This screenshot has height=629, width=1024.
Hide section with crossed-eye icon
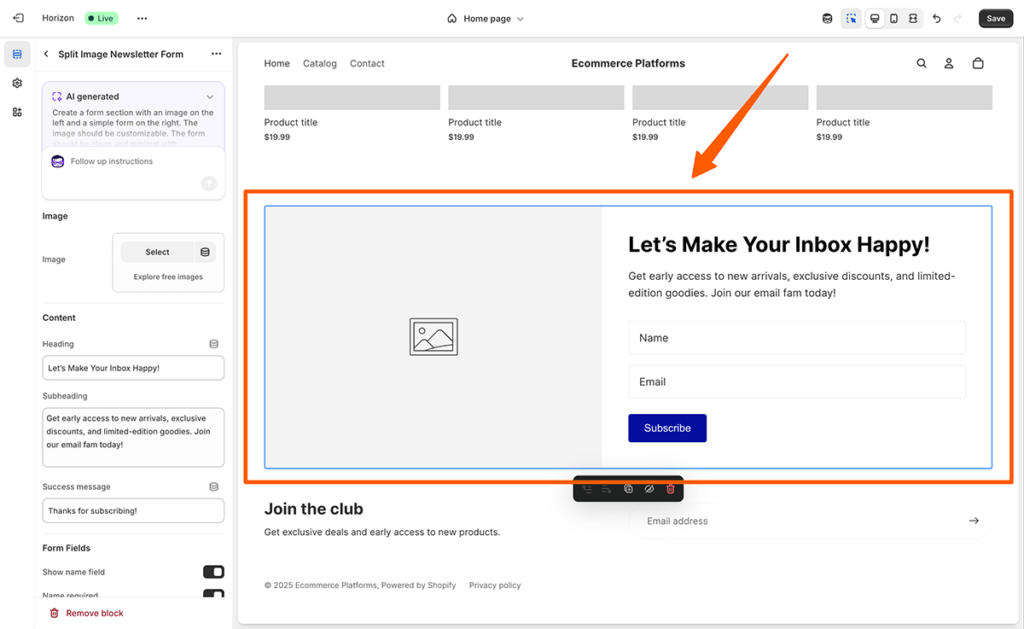click(649, 489)
